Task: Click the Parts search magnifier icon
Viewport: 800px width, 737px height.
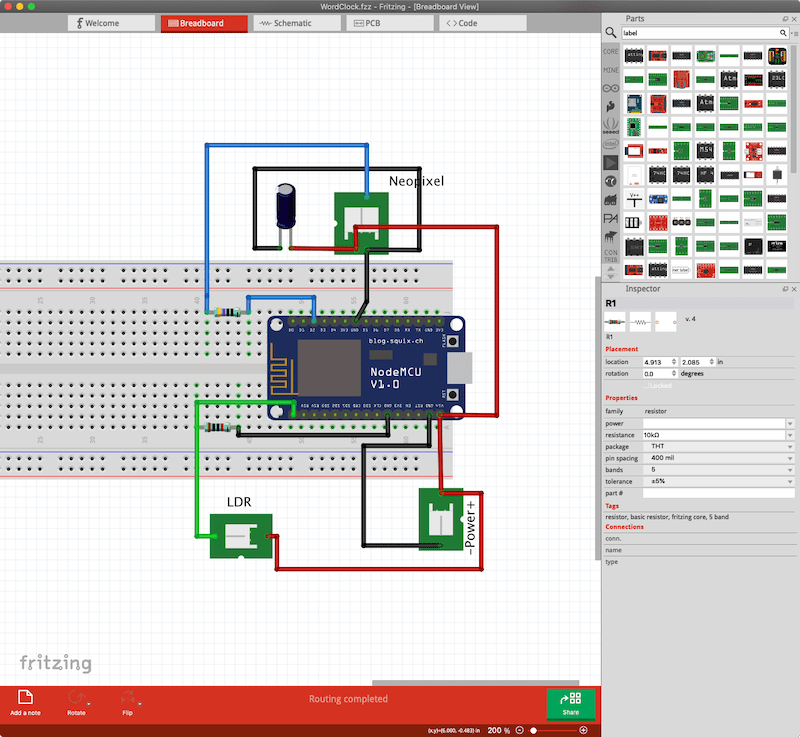Action: 611,33
